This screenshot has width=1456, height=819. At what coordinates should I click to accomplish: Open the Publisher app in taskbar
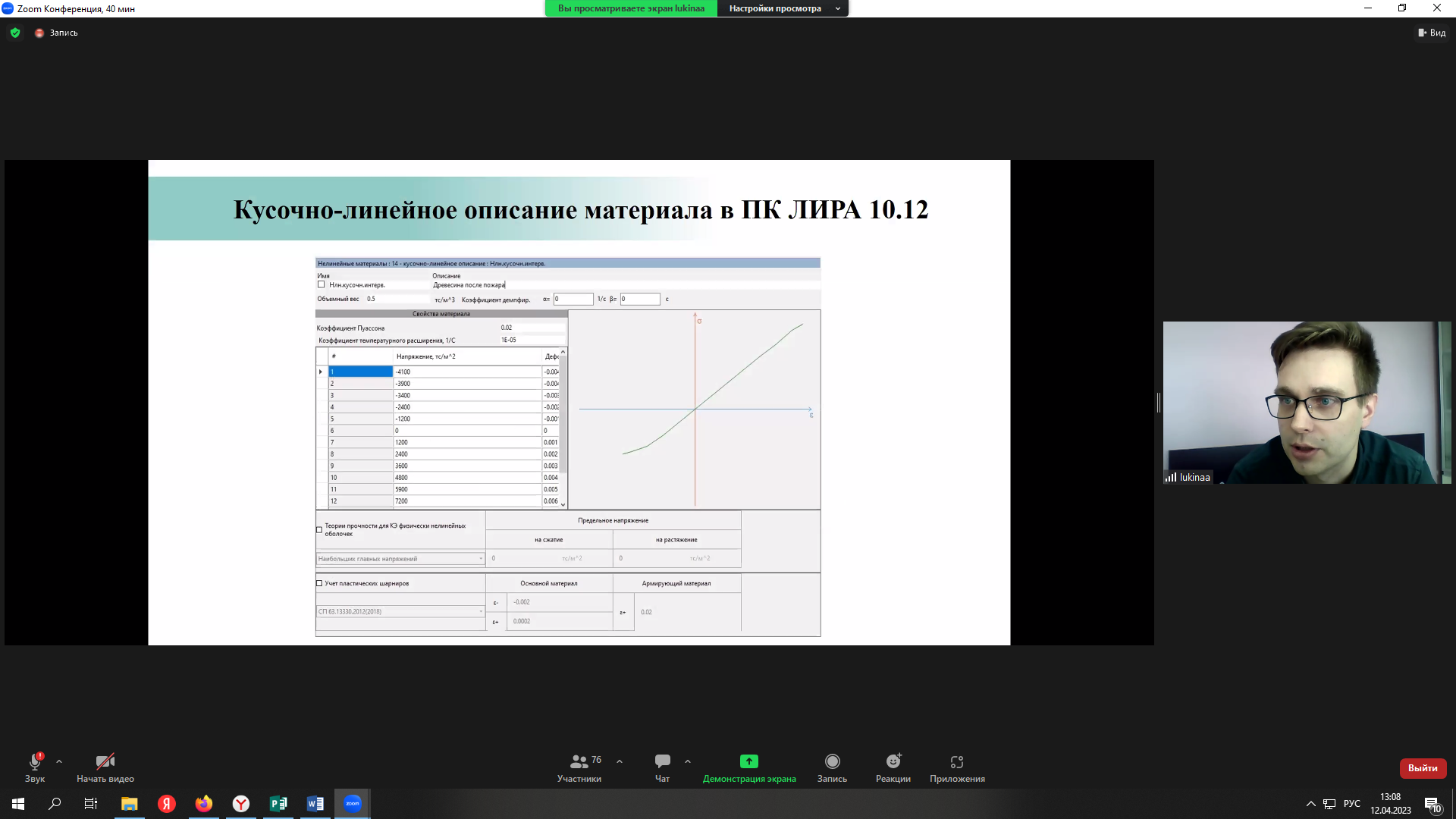(278, 804)
